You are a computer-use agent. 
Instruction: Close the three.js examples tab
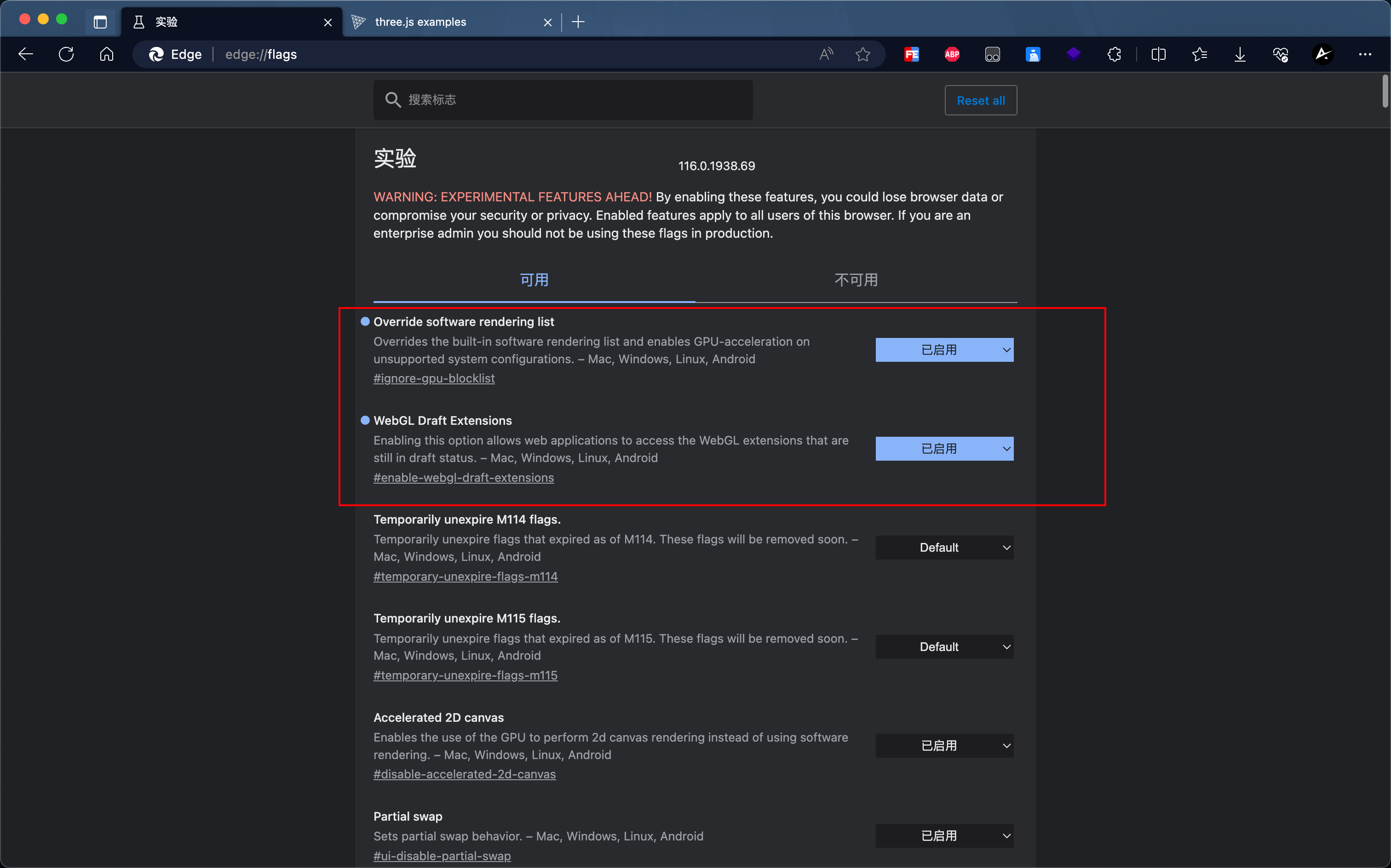pos(548,23)
